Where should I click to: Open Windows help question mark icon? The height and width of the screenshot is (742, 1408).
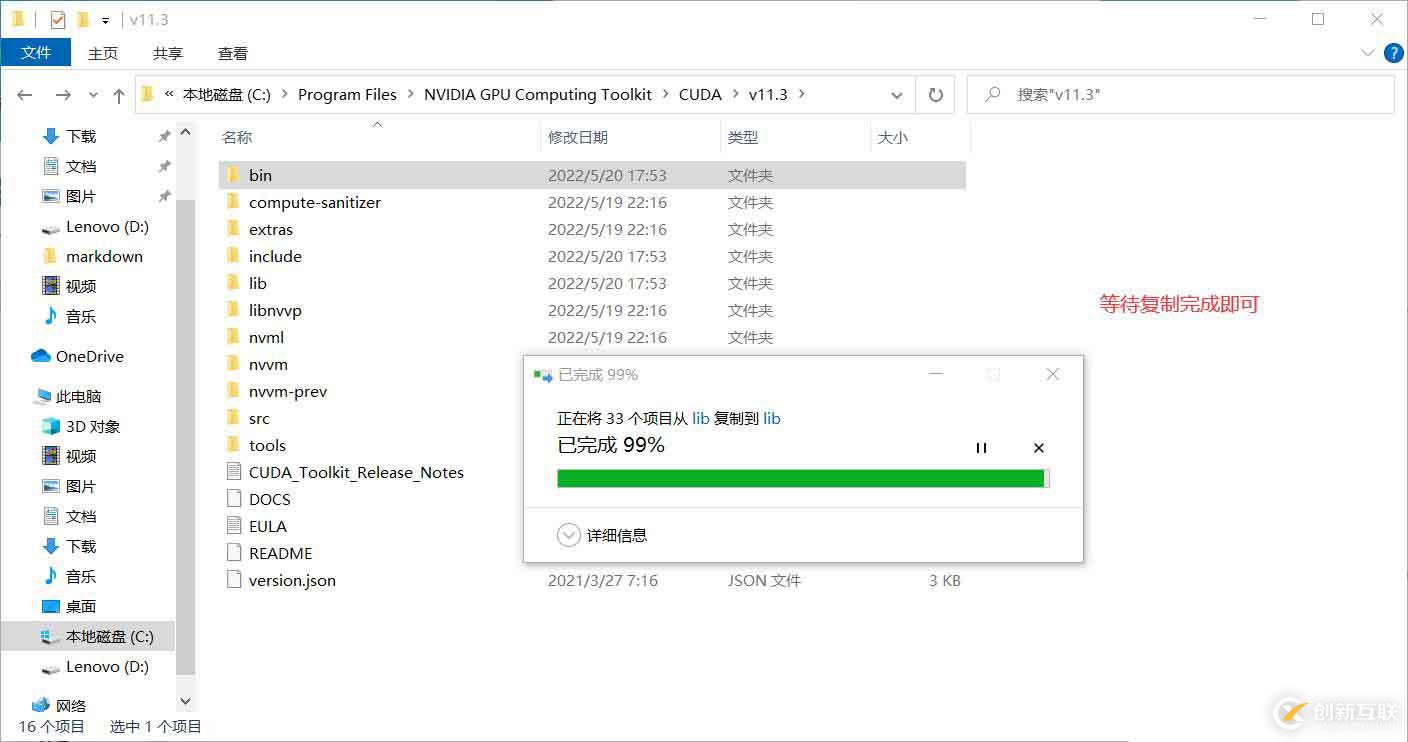[x=1393, y=53]
